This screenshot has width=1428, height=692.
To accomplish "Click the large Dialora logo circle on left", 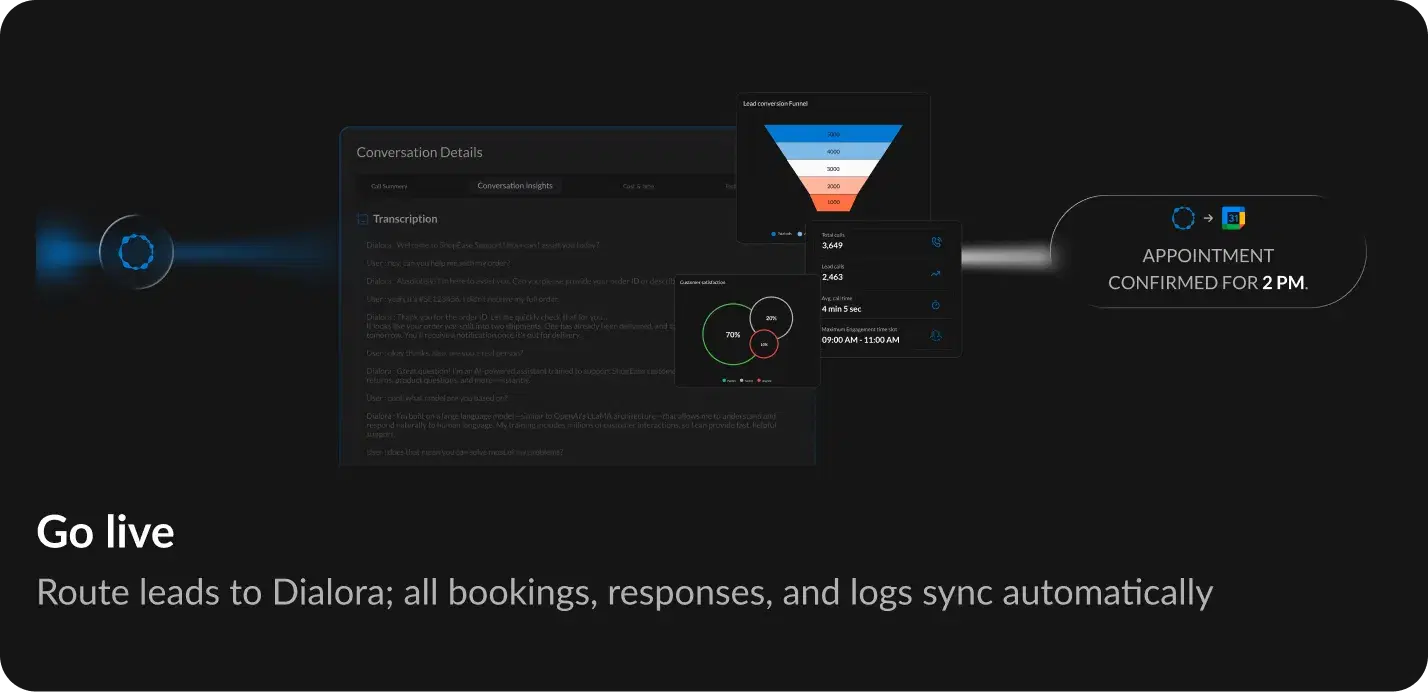I will [136, 252].
